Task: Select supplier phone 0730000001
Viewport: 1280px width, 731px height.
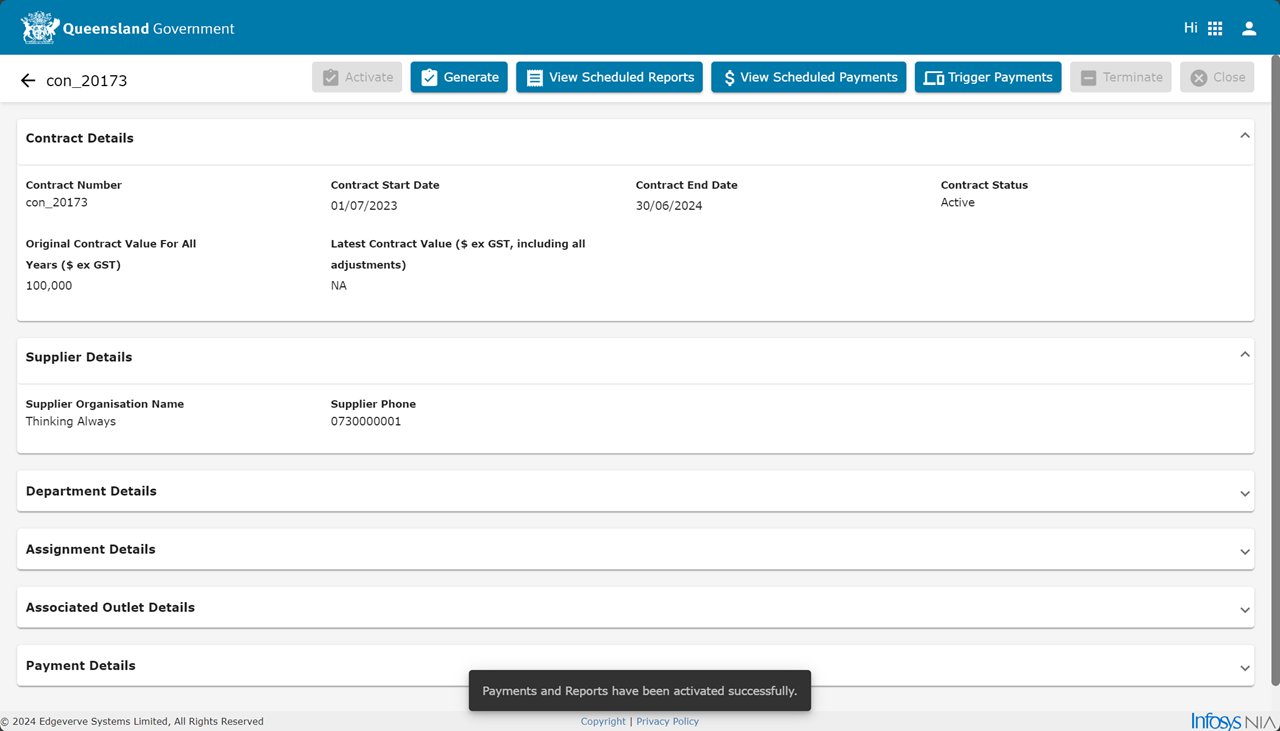Action: (366, 422)
